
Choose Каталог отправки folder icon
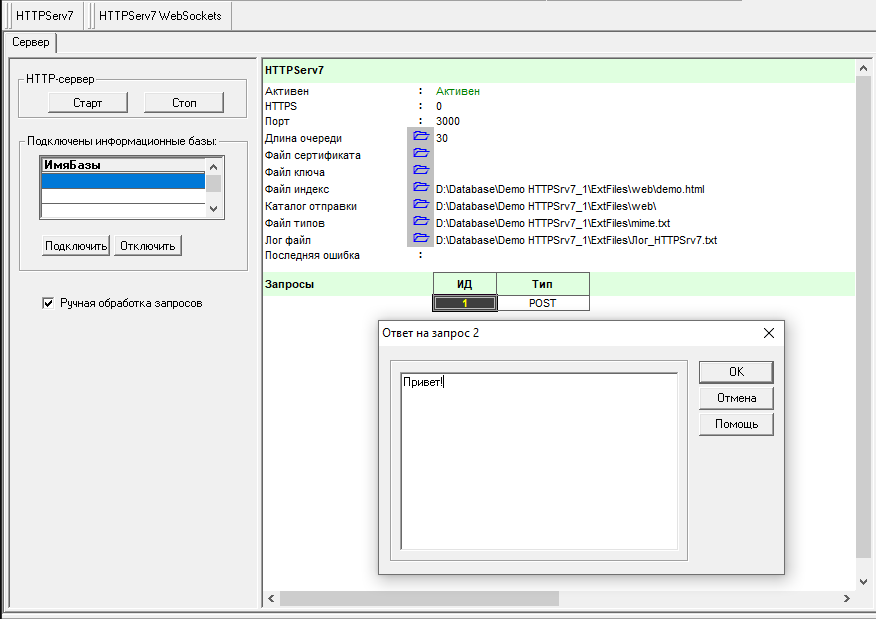coord(420,205)
